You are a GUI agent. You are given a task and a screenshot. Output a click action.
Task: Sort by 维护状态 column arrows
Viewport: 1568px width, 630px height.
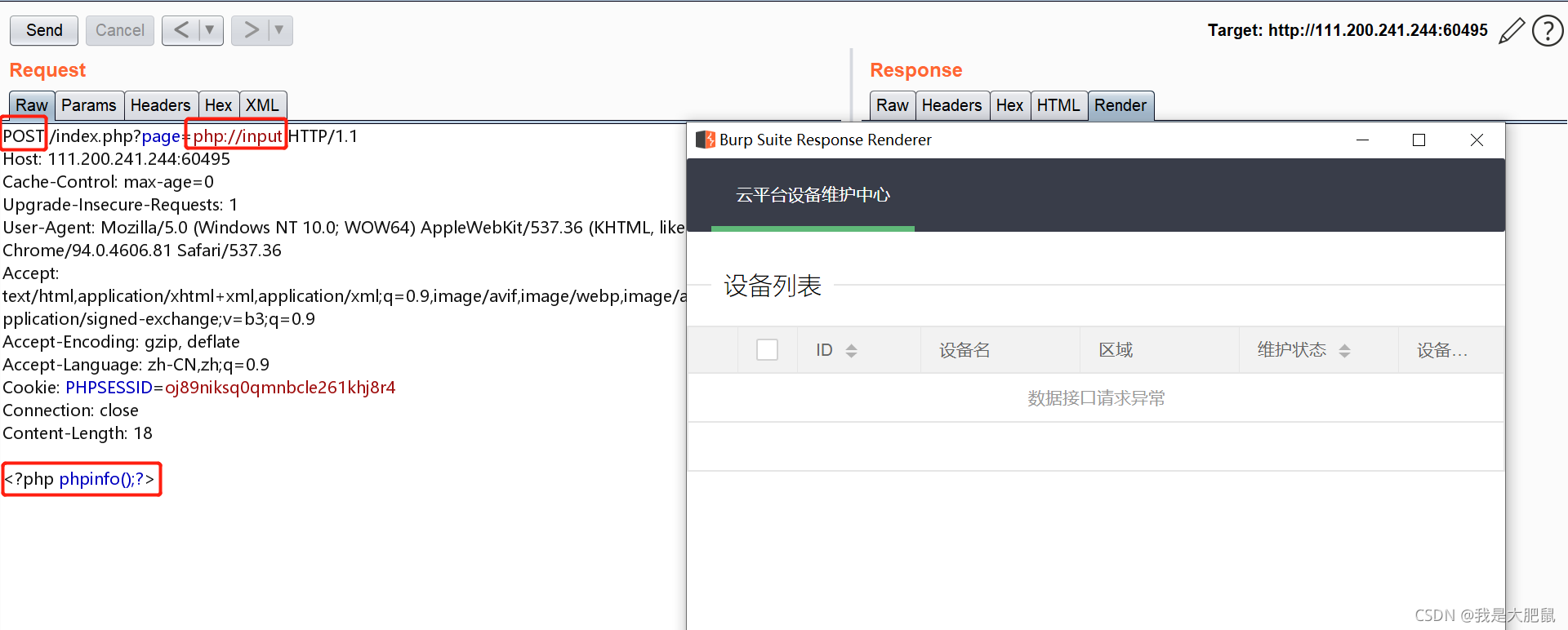[x=1344, y=350]
